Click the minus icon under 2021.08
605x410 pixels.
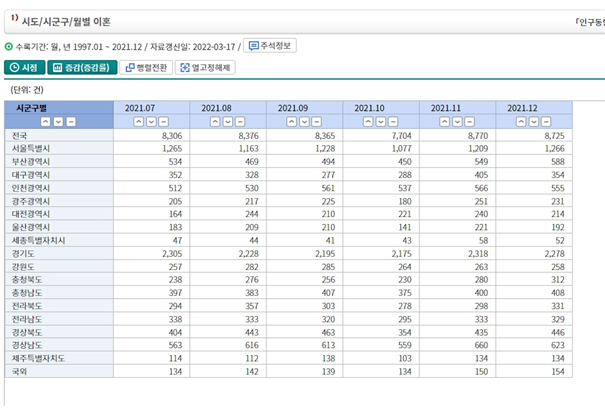click(240, 122)
